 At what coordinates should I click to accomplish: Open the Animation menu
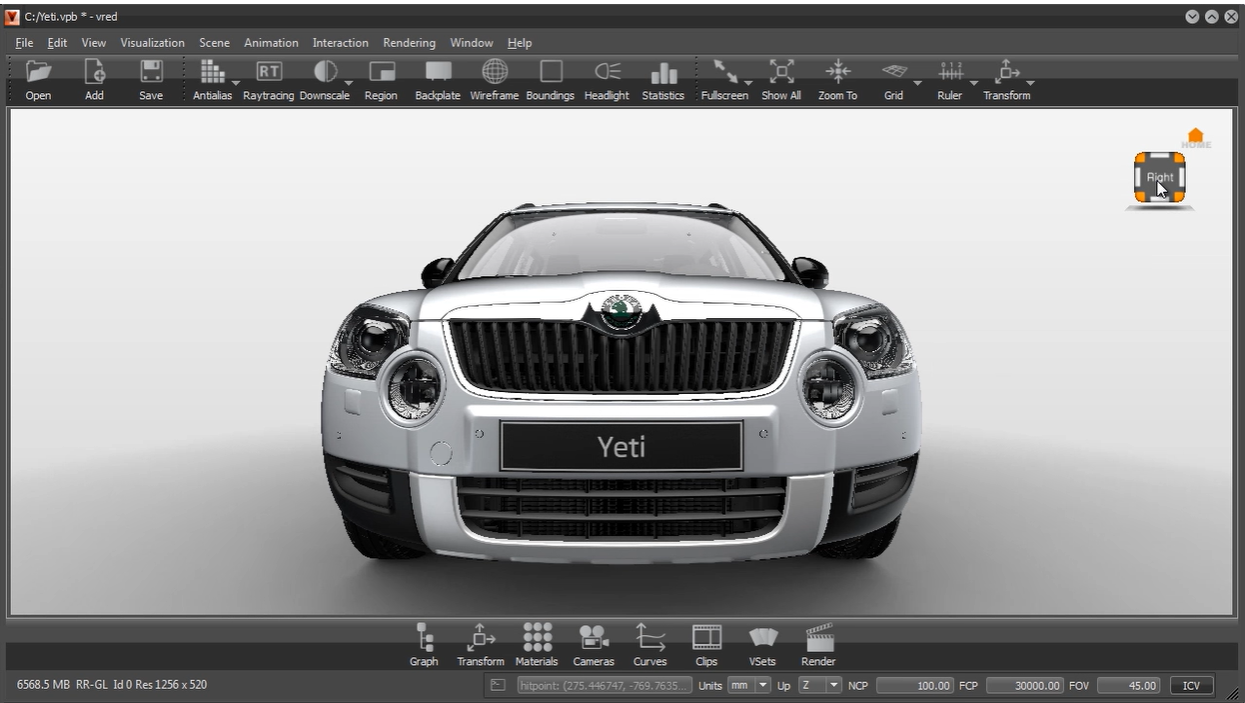point(271,43)
